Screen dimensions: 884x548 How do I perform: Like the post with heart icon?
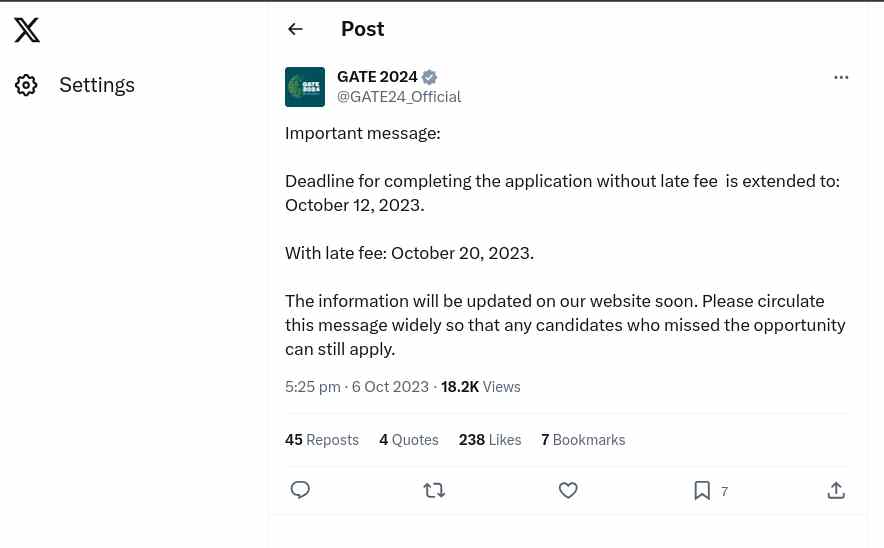pyautogui.click(x=568, y=490)
